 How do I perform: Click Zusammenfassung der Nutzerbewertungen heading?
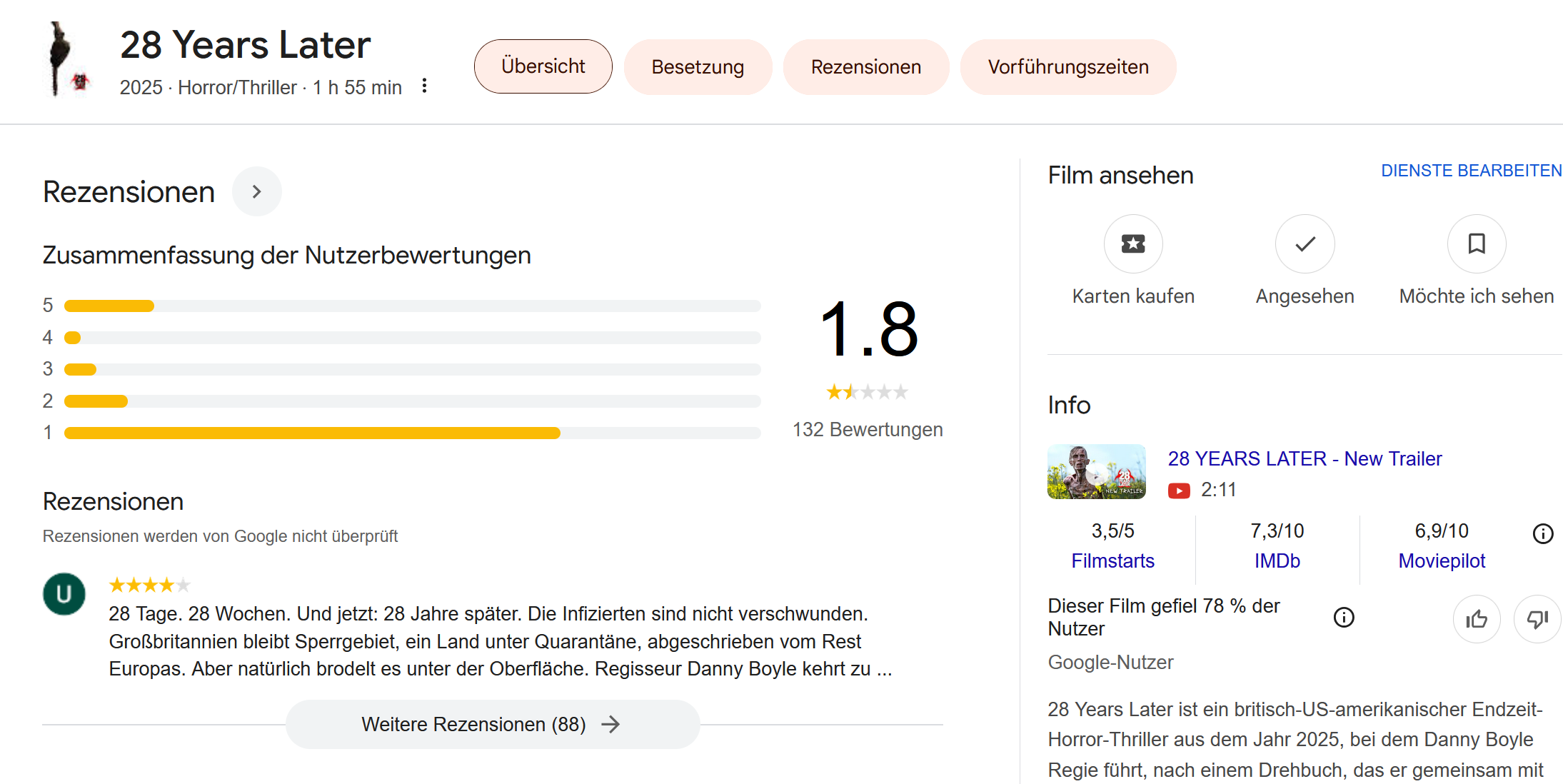click(286, 255)
